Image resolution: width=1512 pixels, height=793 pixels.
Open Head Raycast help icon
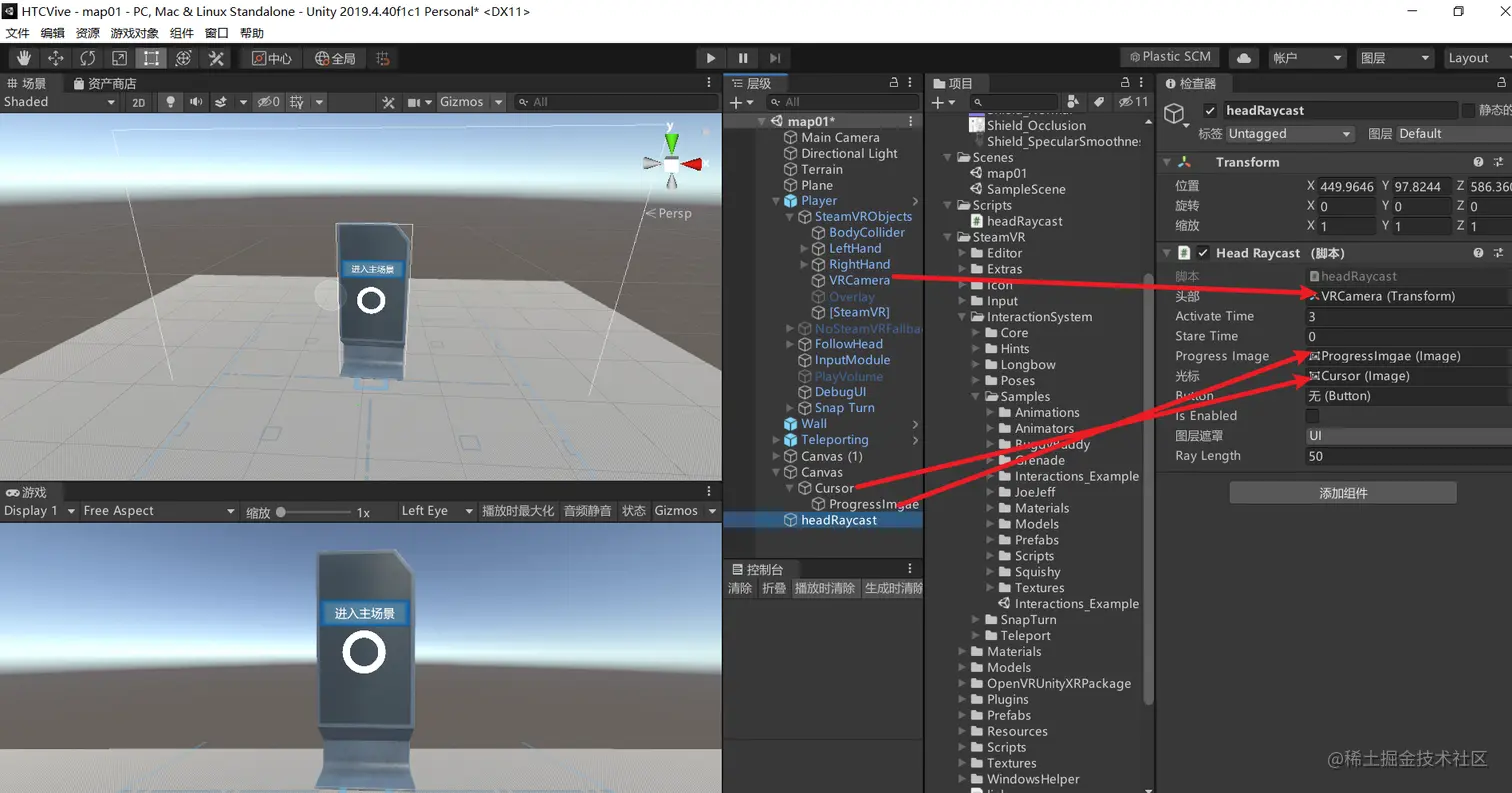click(1478, 253)
